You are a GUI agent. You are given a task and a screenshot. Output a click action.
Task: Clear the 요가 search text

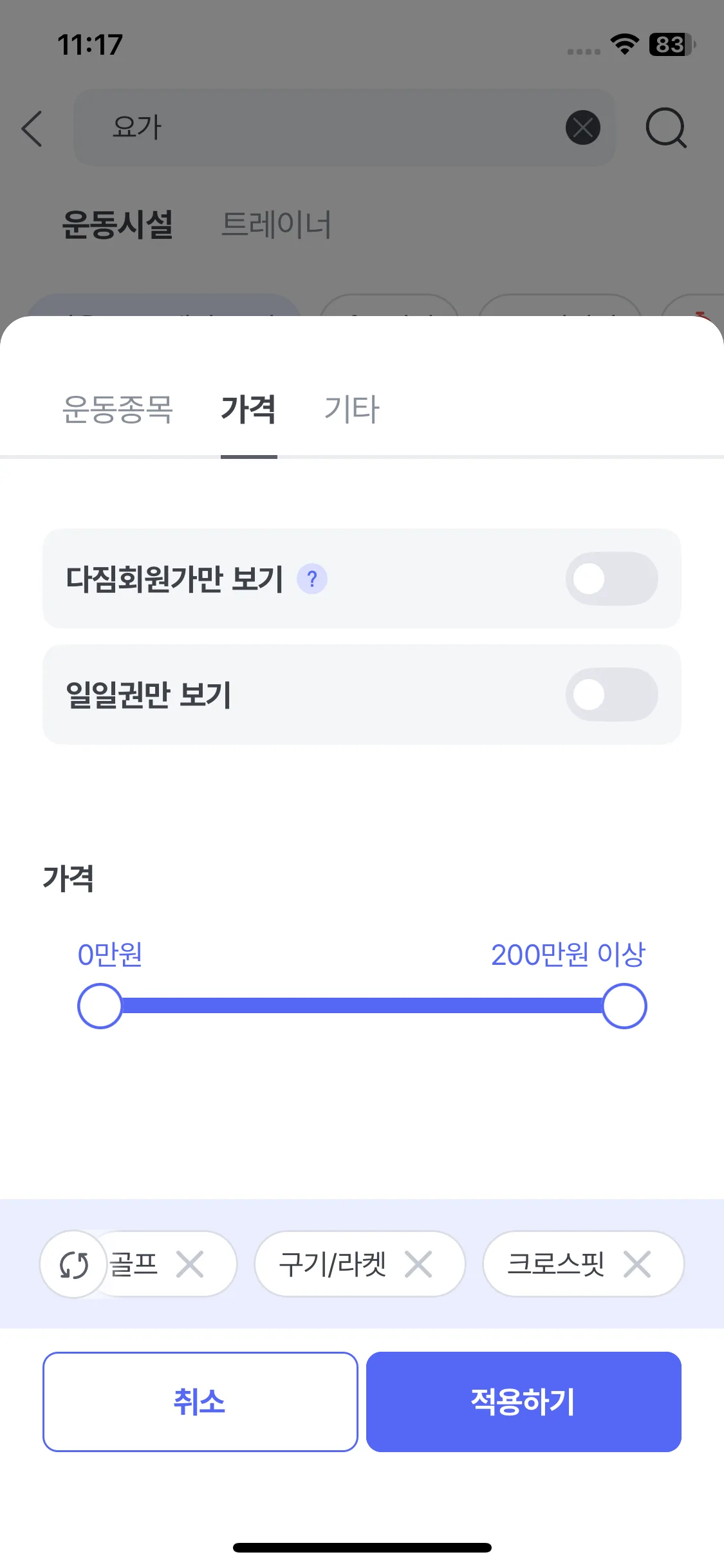tap(582, 127)
